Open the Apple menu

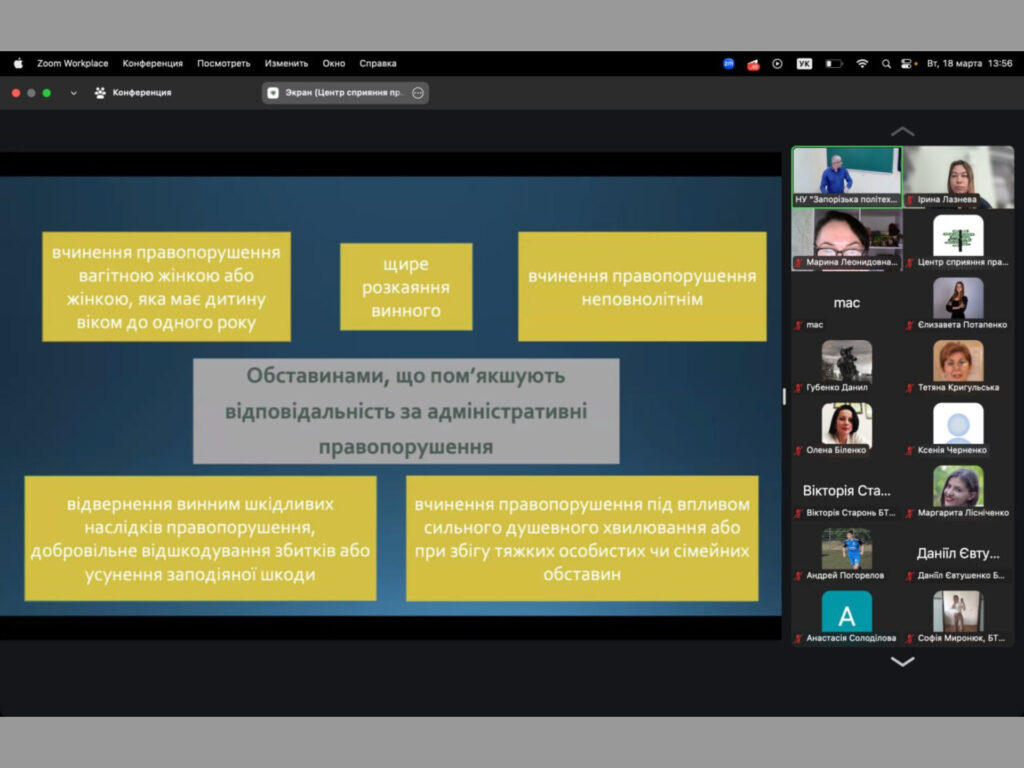tap(18, 63)
